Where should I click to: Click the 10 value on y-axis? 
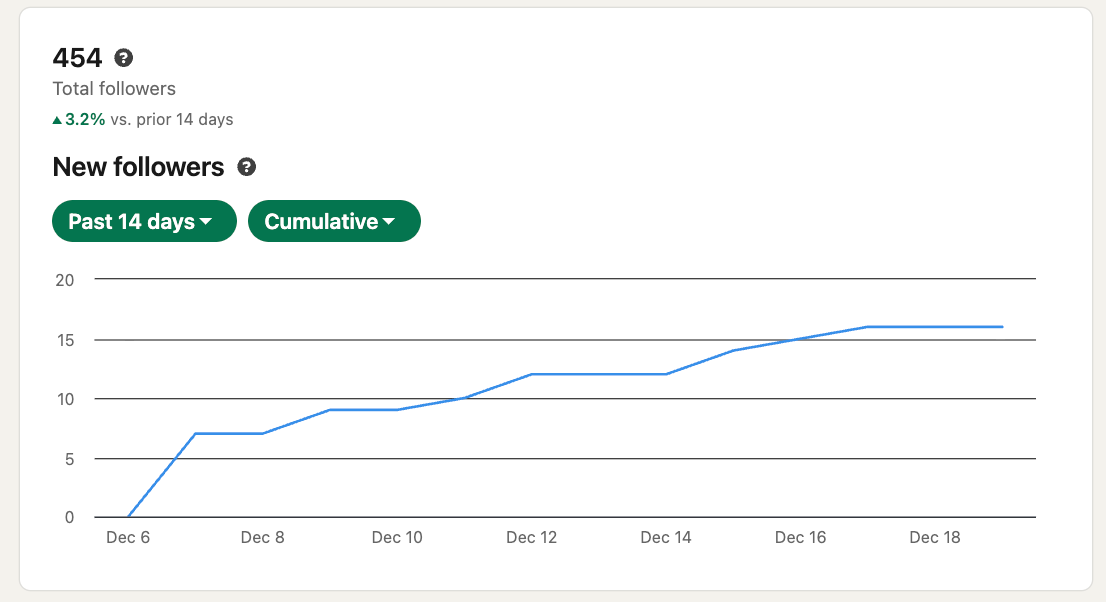coord(65,399)
